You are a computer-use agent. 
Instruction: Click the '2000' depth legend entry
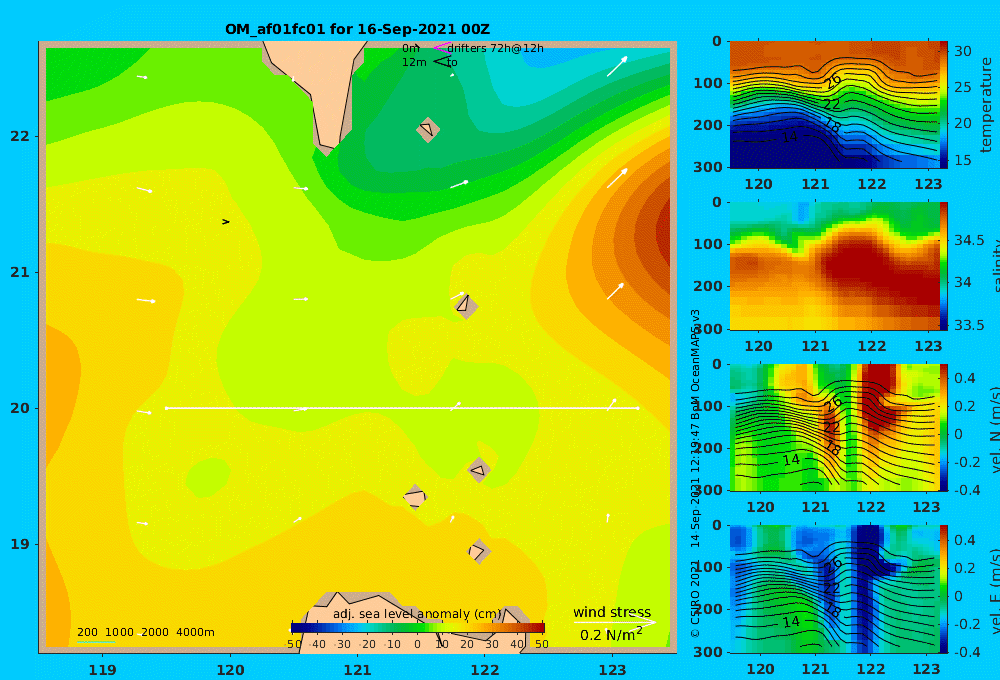[x=155, y=632]
